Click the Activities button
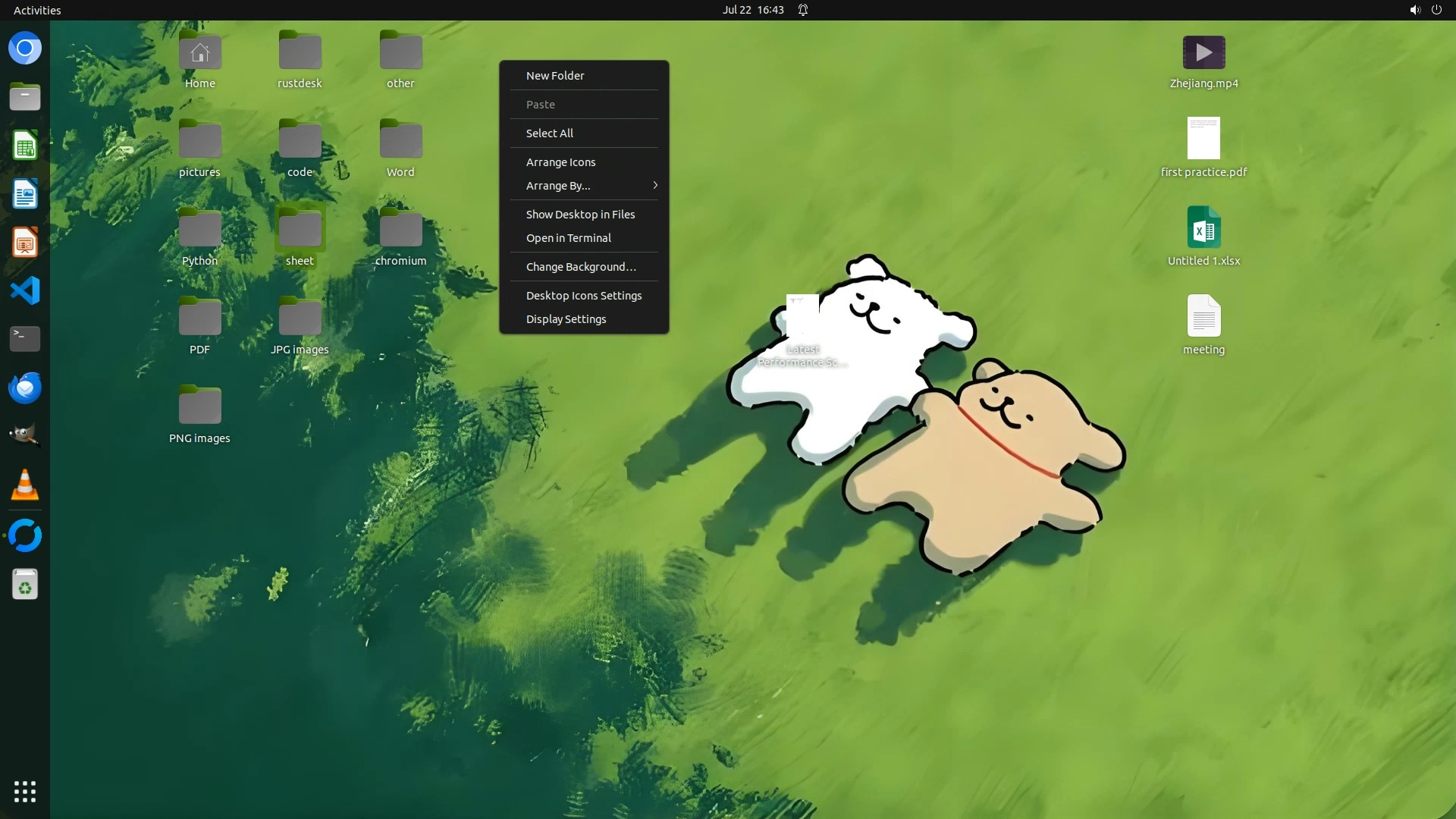The width and height of the screenshot is (1456, 819). (37, 10)
